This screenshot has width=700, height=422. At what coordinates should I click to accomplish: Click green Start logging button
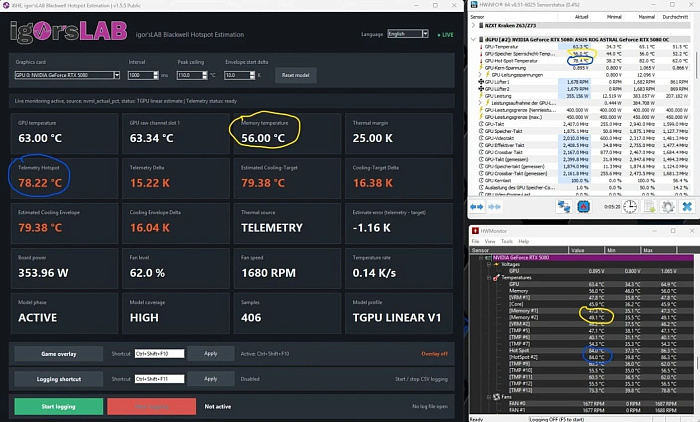(x=59, y=406)
